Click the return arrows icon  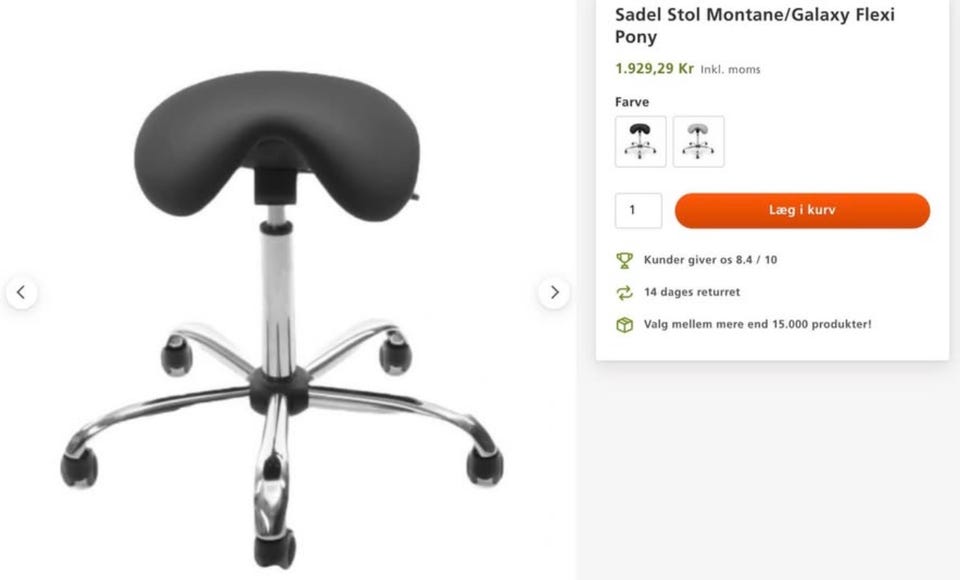tap(624, 293)
